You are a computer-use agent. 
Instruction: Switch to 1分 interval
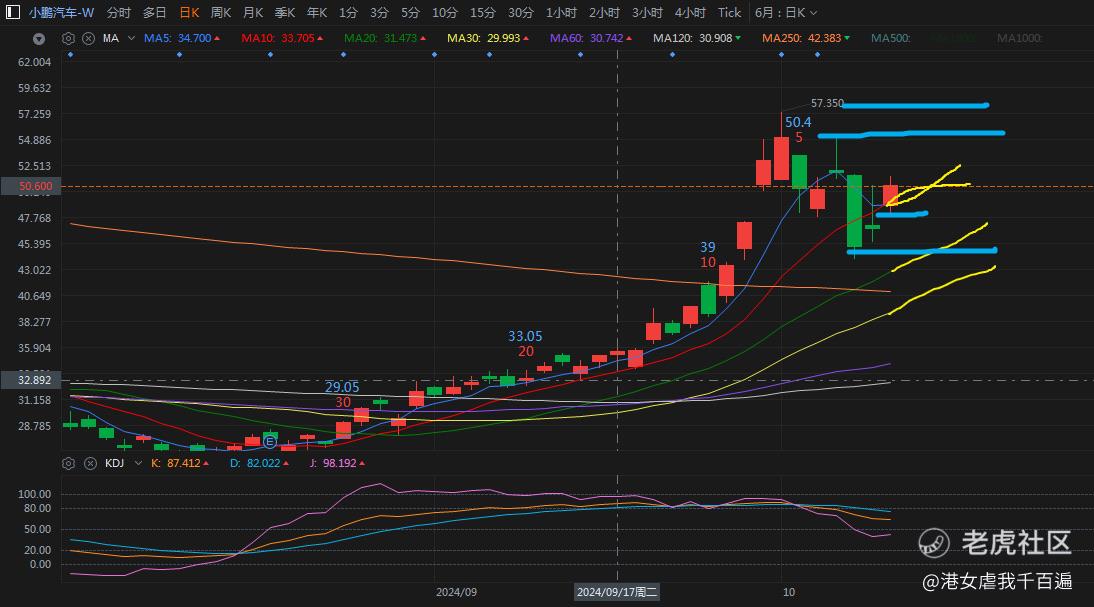tap(348, 13)
